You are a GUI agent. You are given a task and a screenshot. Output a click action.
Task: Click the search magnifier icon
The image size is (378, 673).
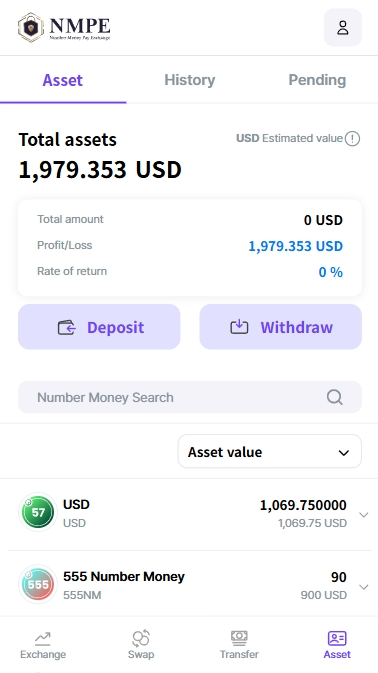pos(335,397)
